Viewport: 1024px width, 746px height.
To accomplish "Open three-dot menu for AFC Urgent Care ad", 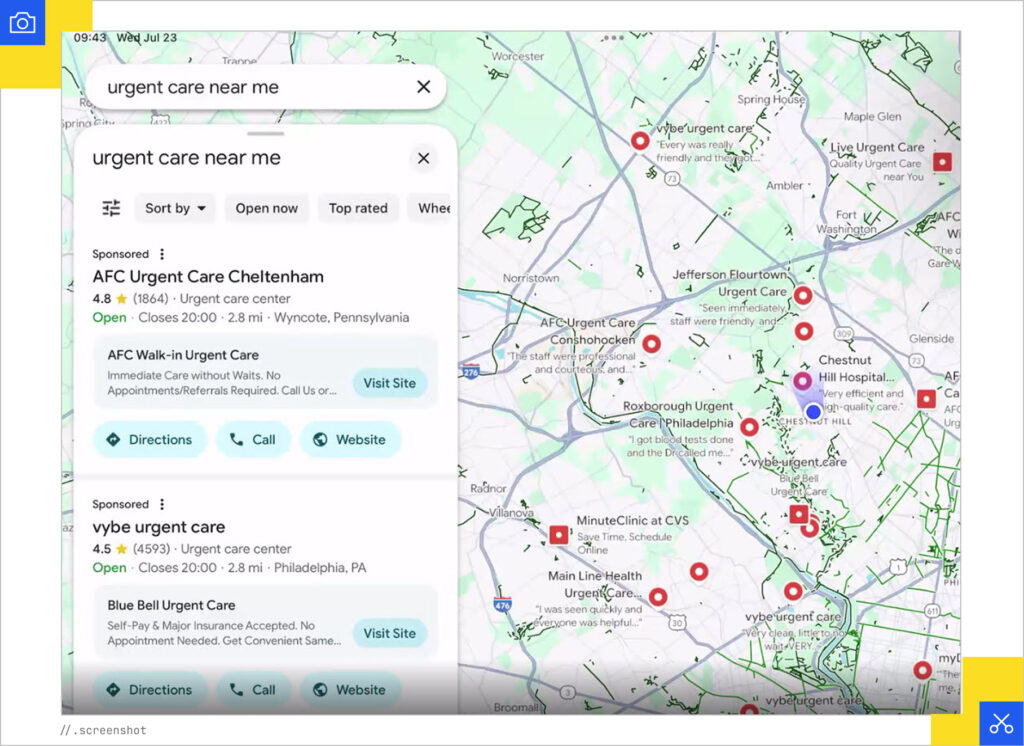I will [x=162, y=254].
